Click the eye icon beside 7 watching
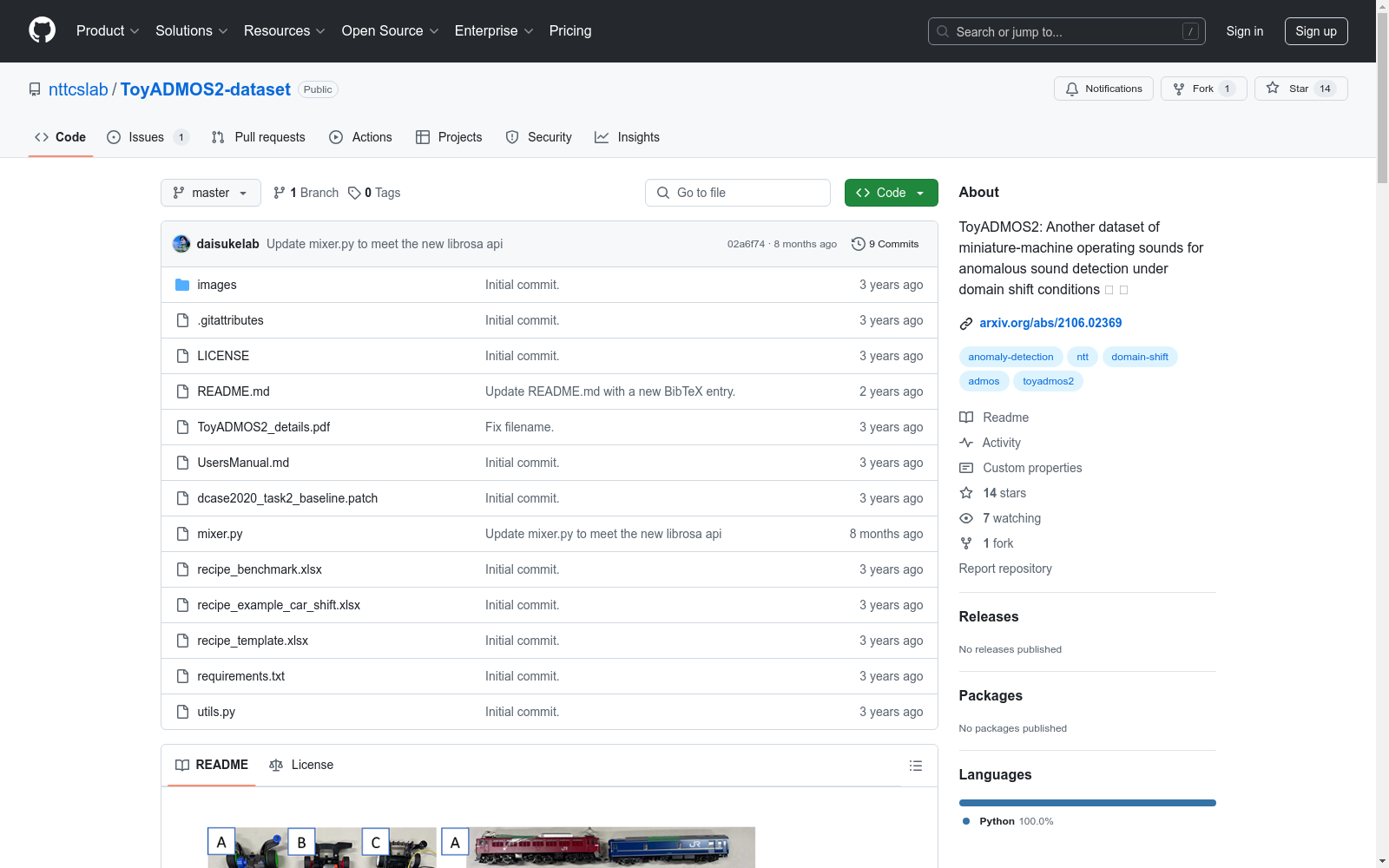This screenshot has width=1389, height=868. [x=966, y=518]
